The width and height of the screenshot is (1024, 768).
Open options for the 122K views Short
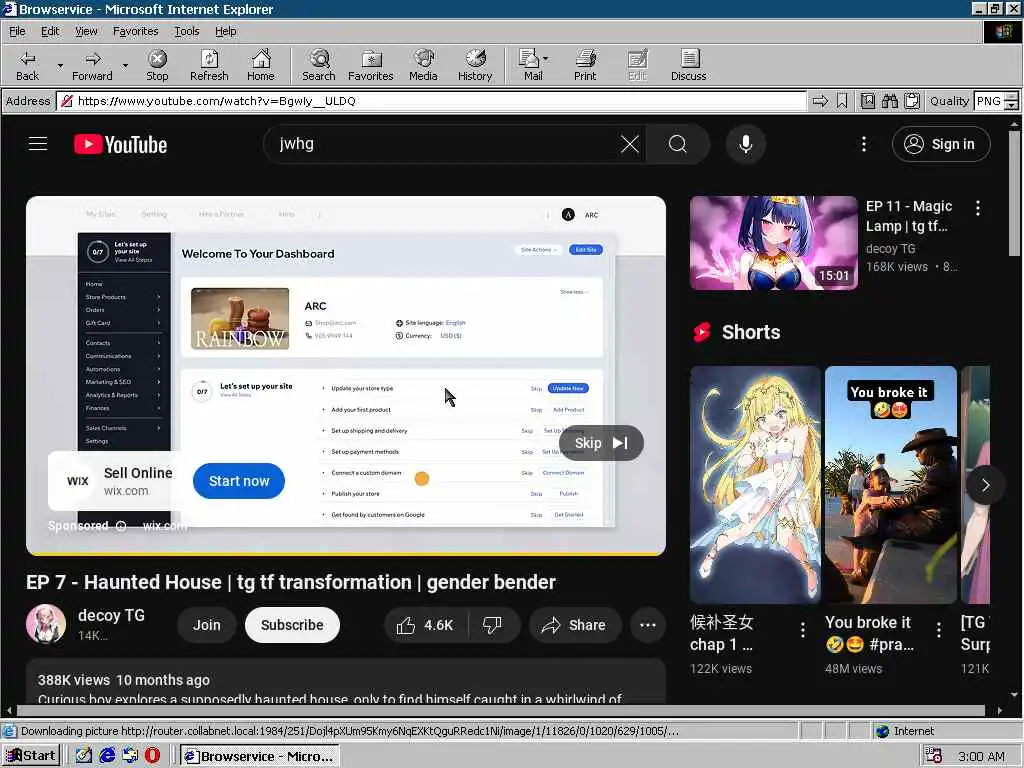803,630
